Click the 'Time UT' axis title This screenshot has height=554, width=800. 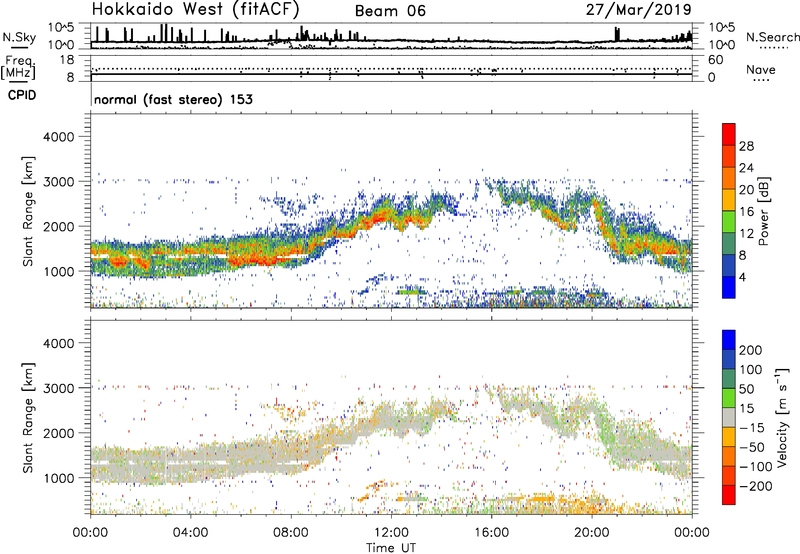coord(391,548)
